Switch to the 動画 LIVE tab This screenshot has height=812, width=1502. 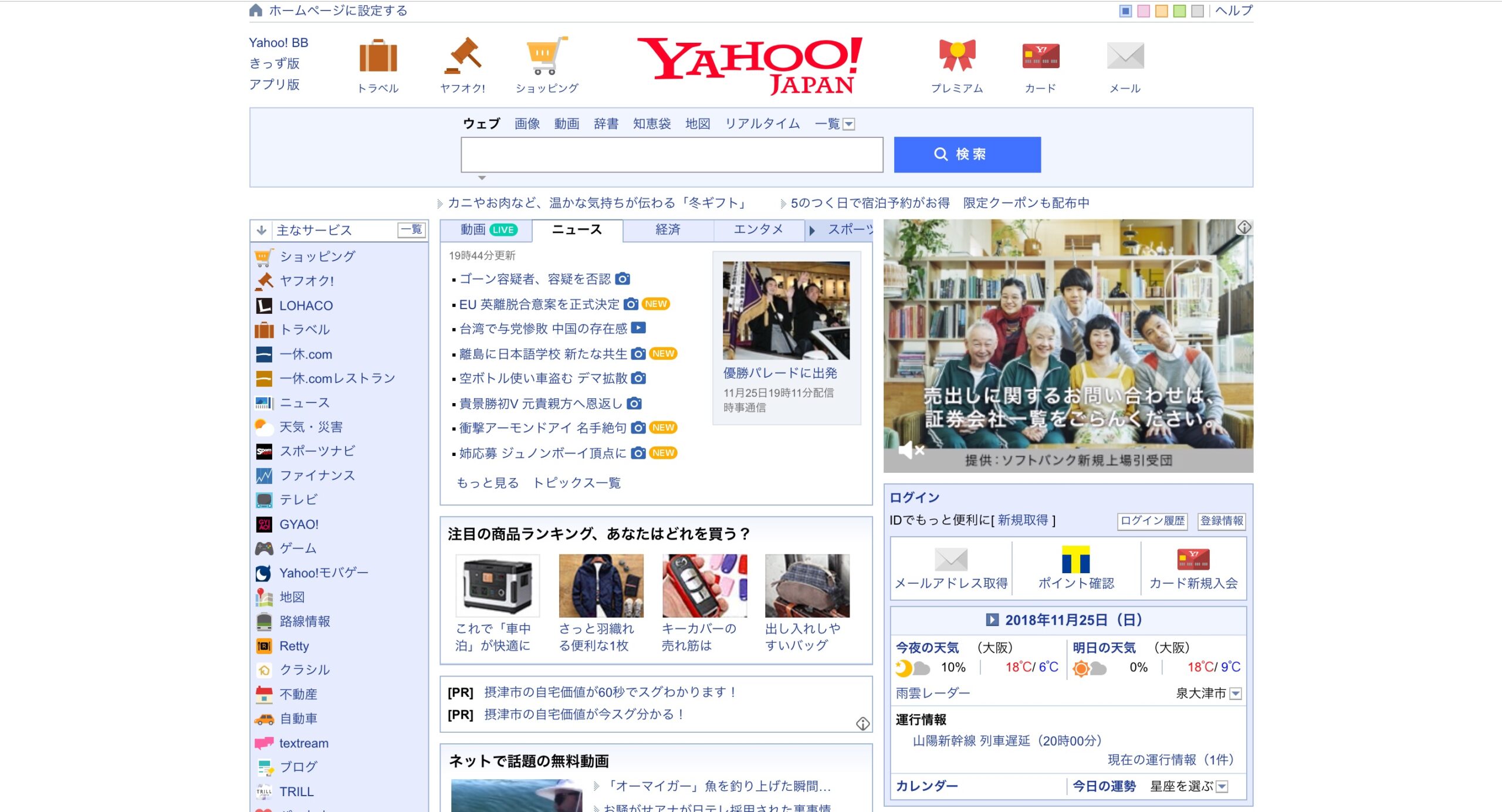pos(487,229)
